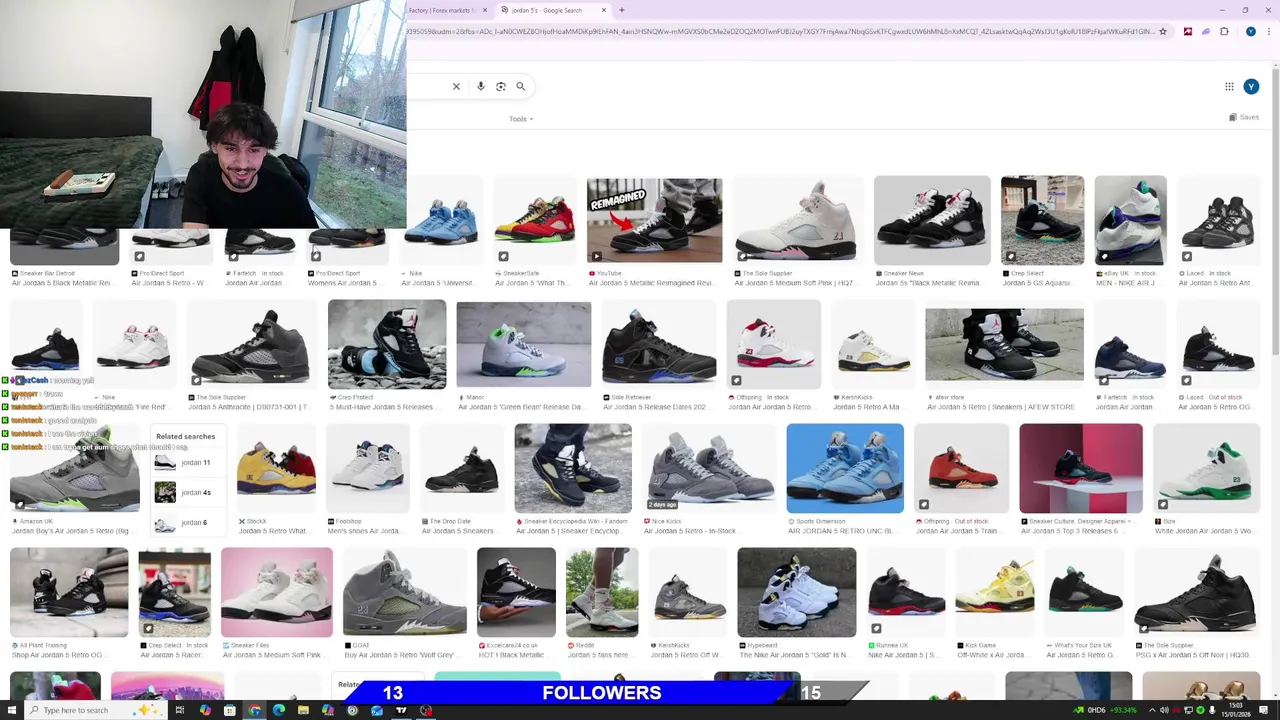Open the Air Jordan 5 Aqua purple sole image
The height and width of the screenshot is (720, 1280).
point(1130,221)
